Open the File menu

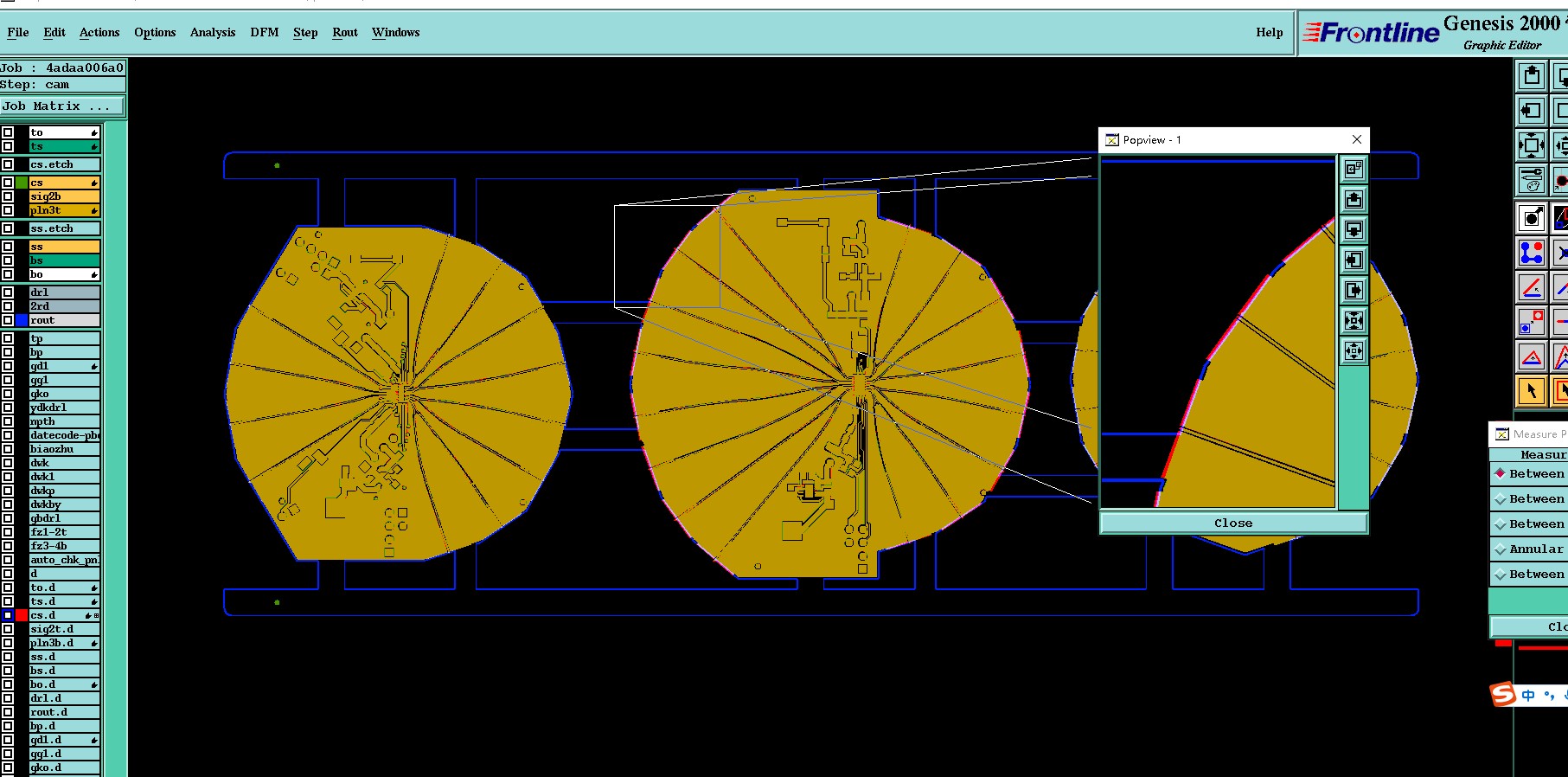18,32
